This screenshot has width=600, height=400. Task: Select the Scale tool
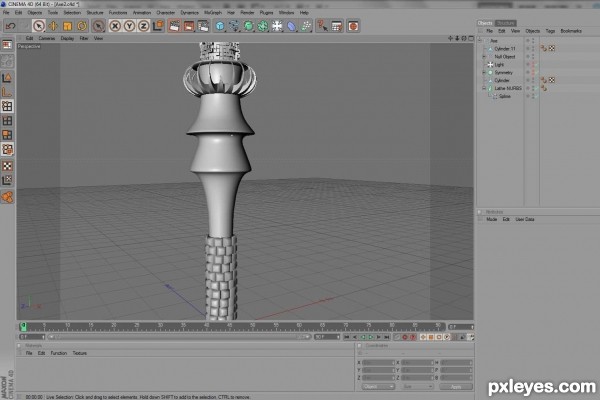click(x=67, y=26)
